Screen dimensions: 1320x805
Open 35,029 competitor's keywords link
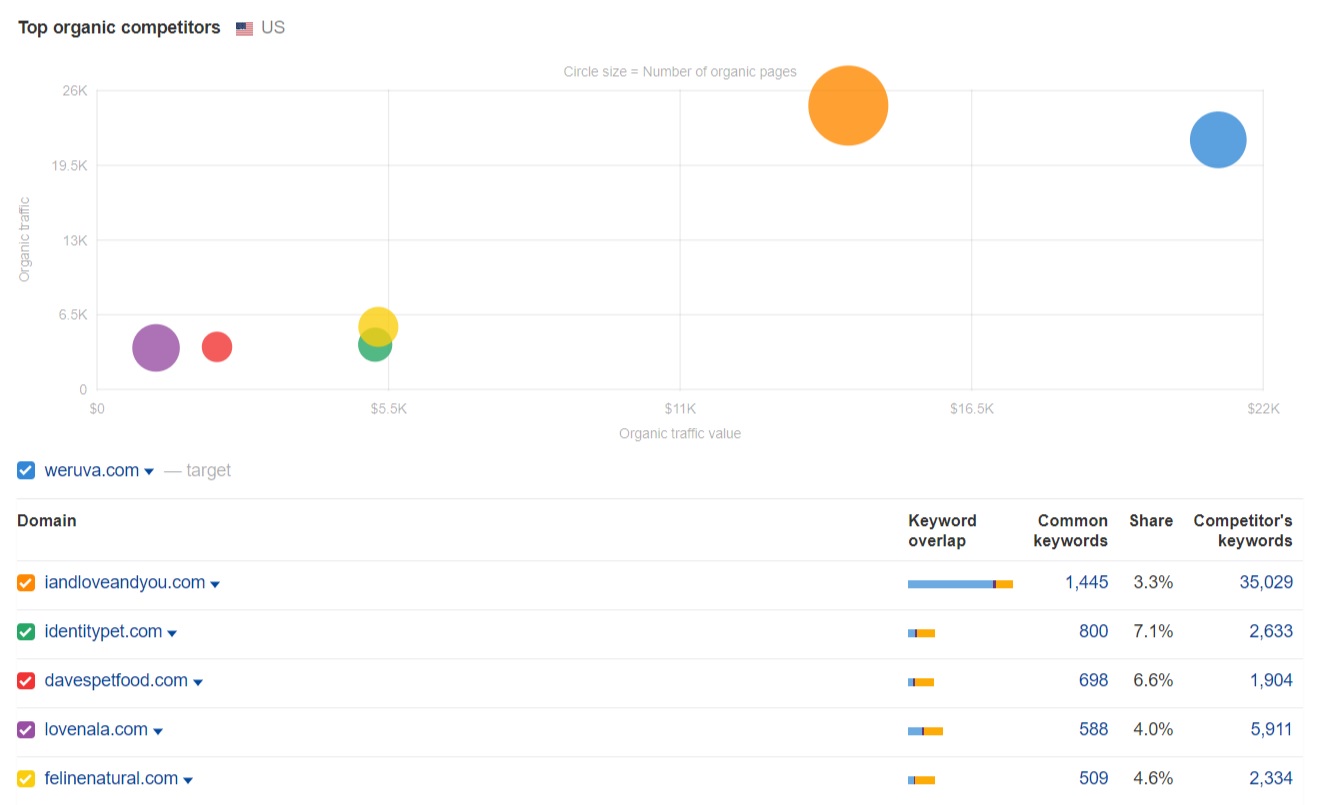point(1265,582)
